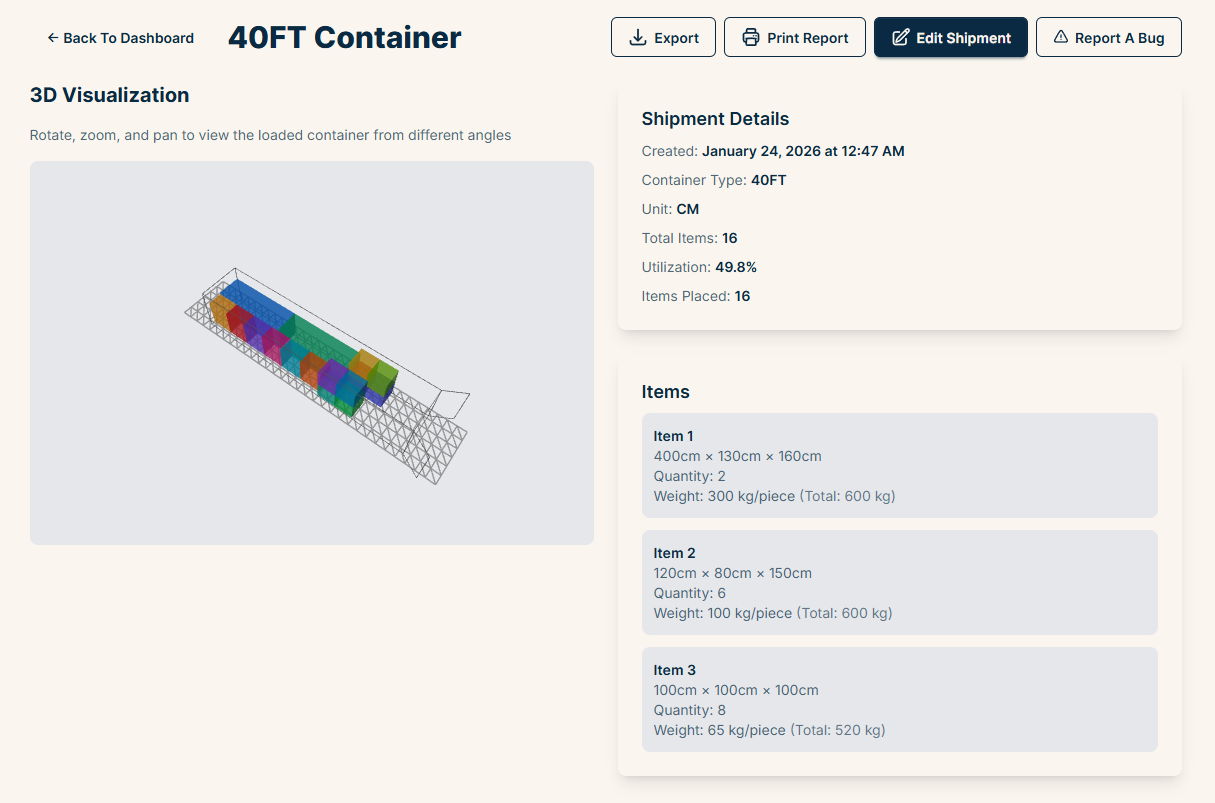The image size is (1215, 803).
Task: Click the Utilization 49.8% value
Action: click(735, 267)
